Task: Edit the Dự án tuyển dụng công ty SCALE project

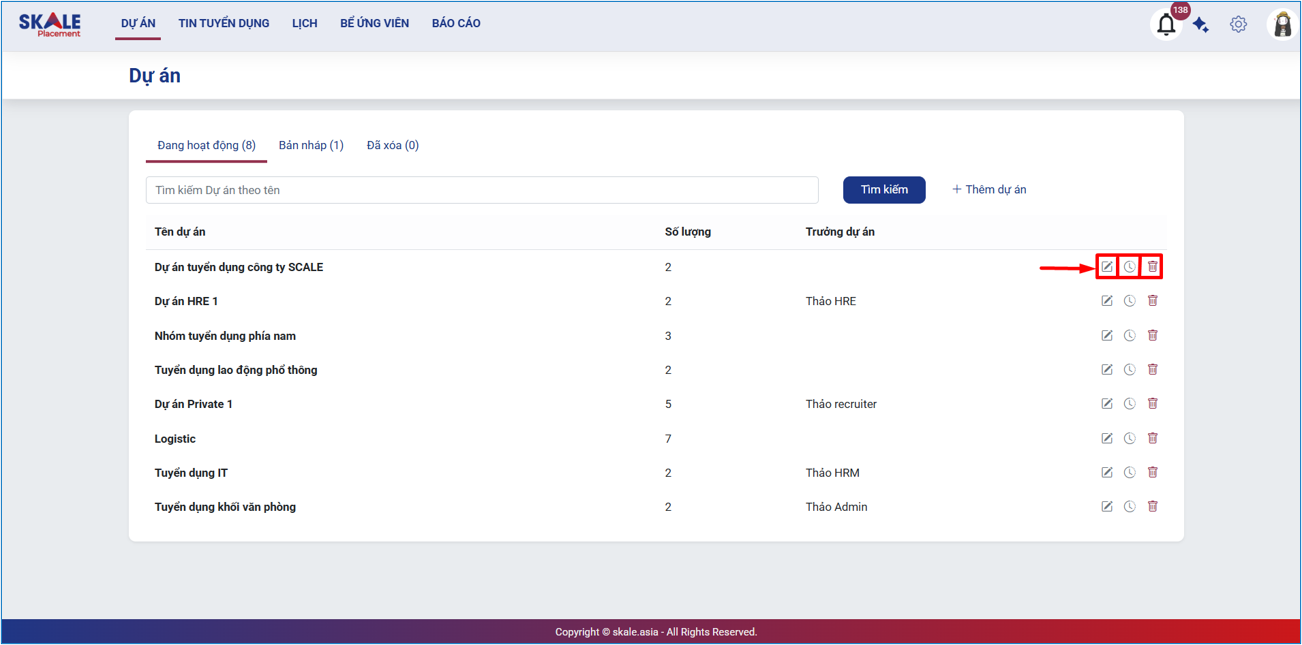Action: click(x=1107, y=267)
